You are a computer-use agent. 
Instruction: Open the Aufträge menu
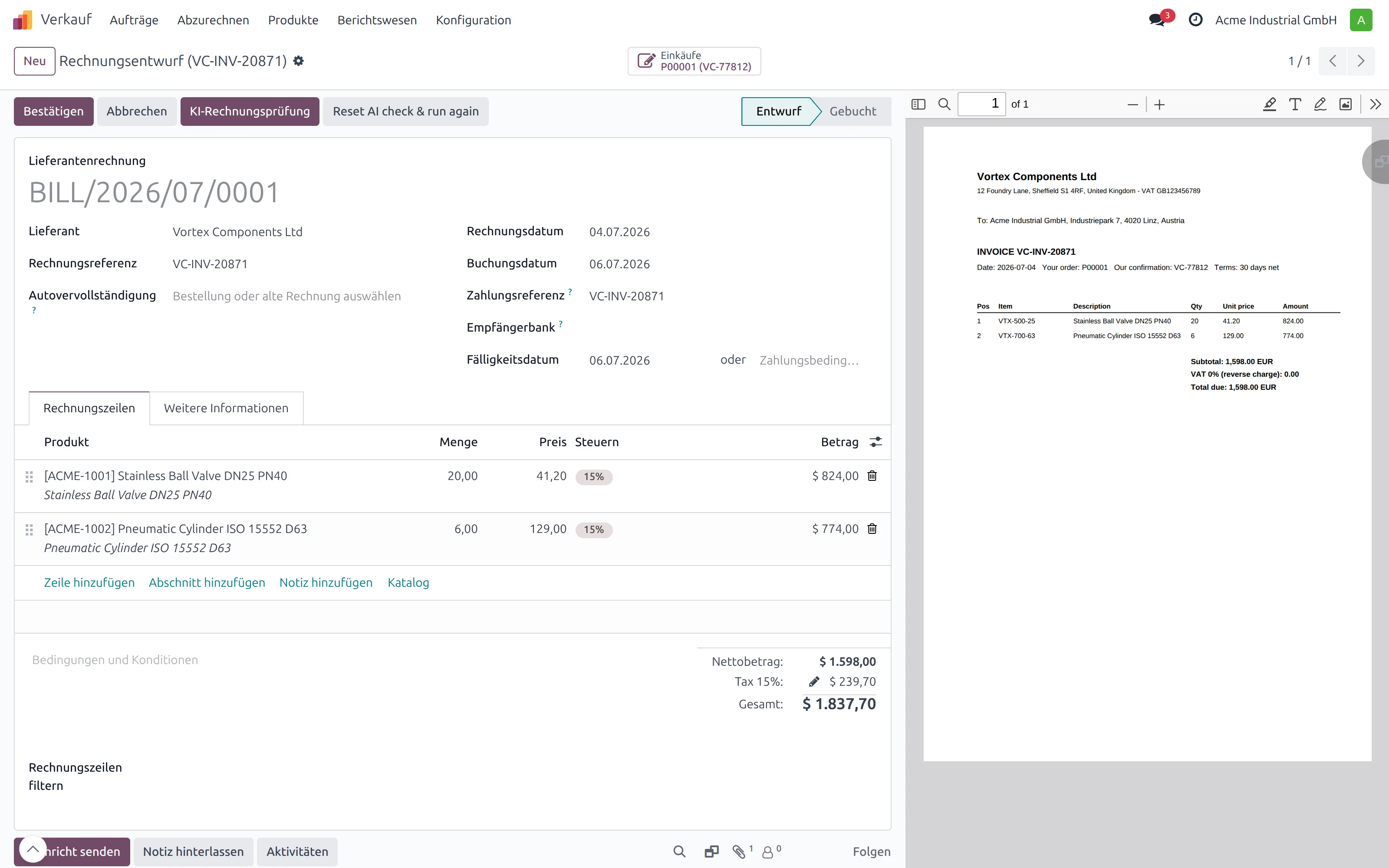[x=134, y=20]
